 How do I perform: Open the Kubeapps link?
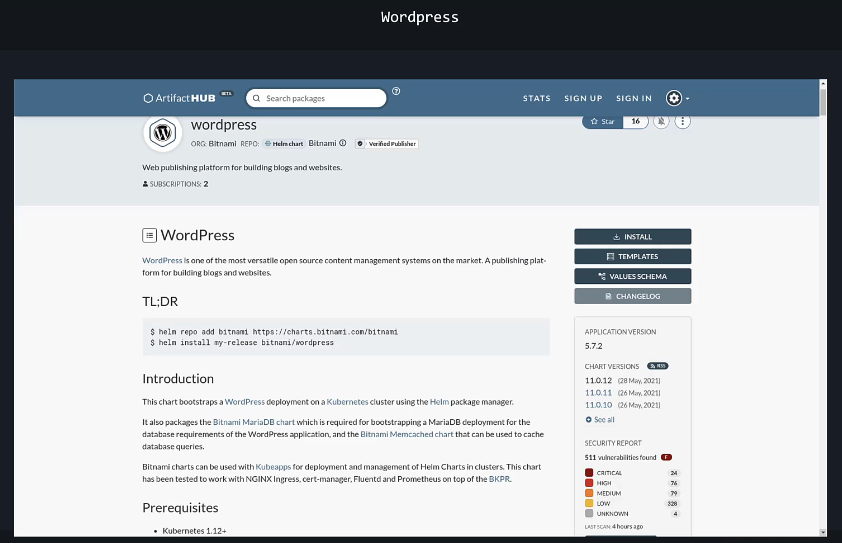point(273,467)
